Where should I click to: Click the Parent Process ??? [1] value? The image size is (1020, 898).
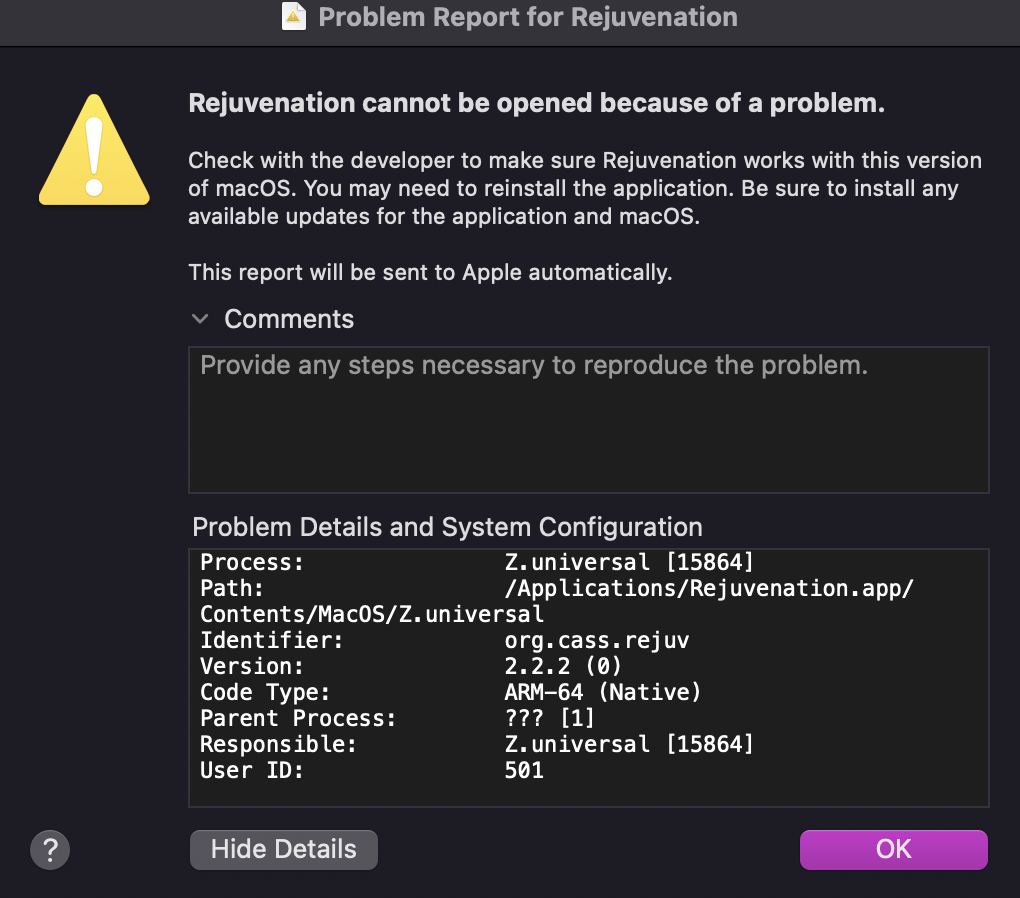click(550, 718)
